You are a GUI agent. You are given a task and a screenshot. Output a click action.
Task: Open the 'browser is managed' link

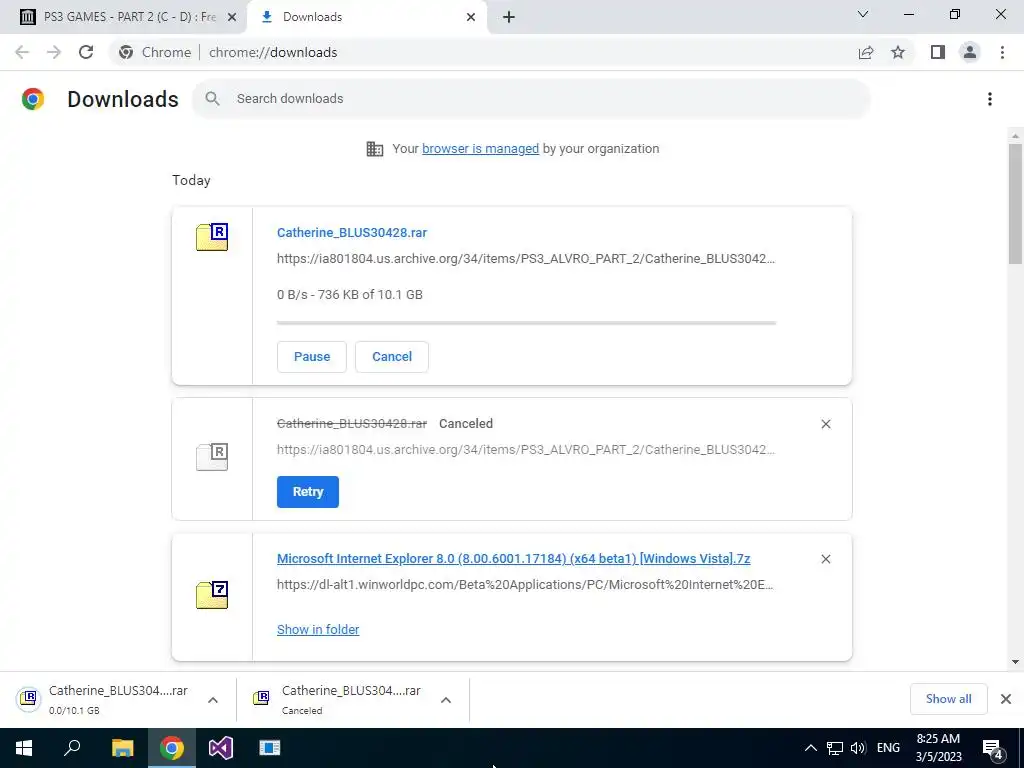click(481, 148)
